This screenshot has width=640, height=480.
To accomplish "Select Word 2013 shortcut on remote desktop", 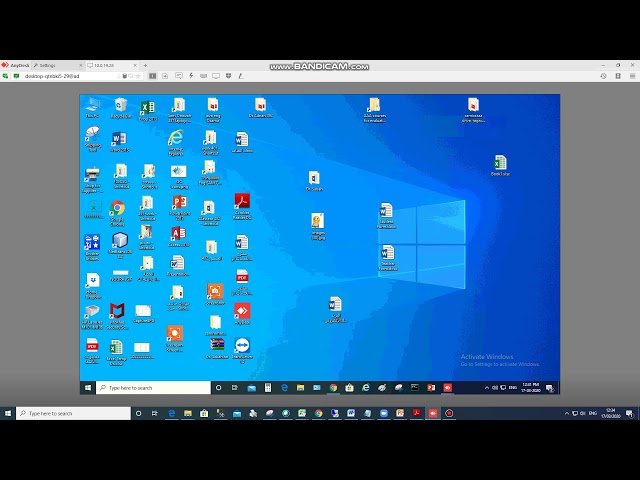I will pos(119,142).
